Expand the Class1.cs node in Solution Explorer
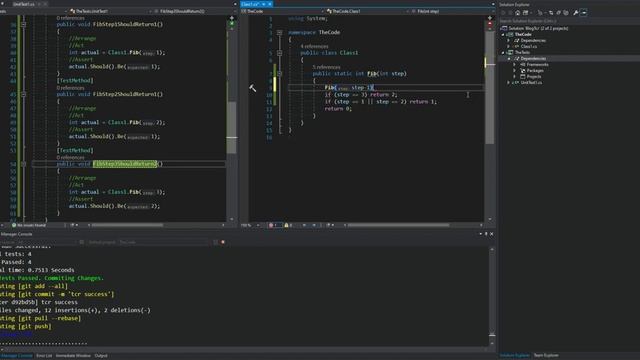Screen dimensions: 640x360 coord(509,47)
